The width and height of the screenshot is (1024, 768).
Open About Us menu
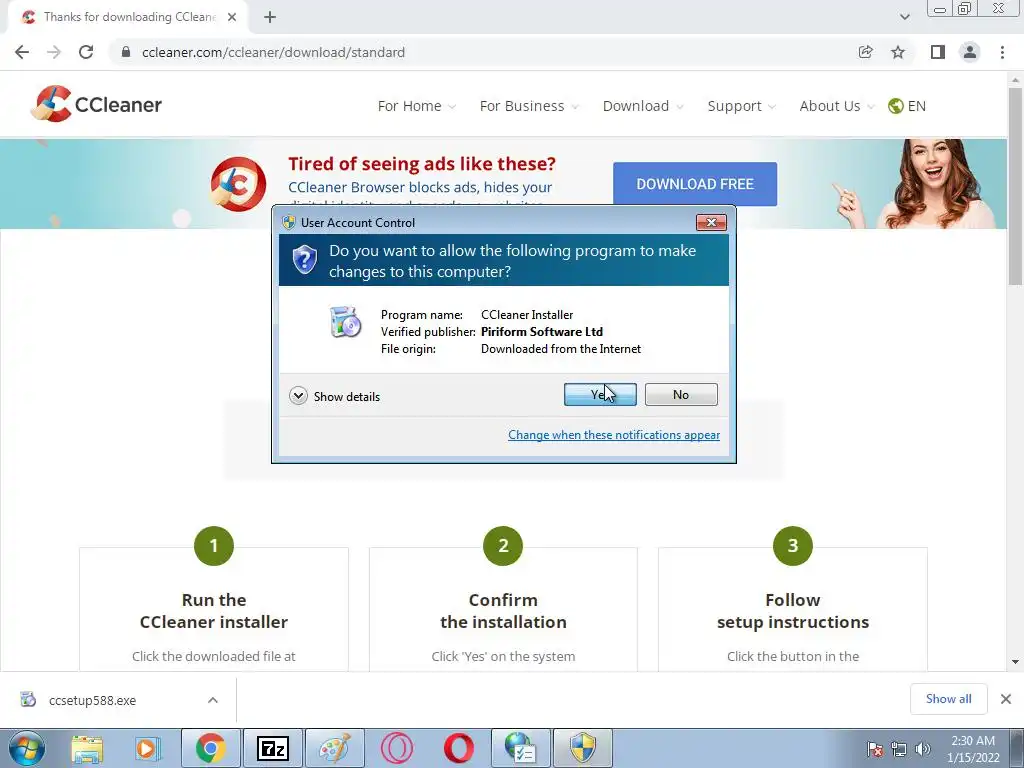[x=836, y=106]
